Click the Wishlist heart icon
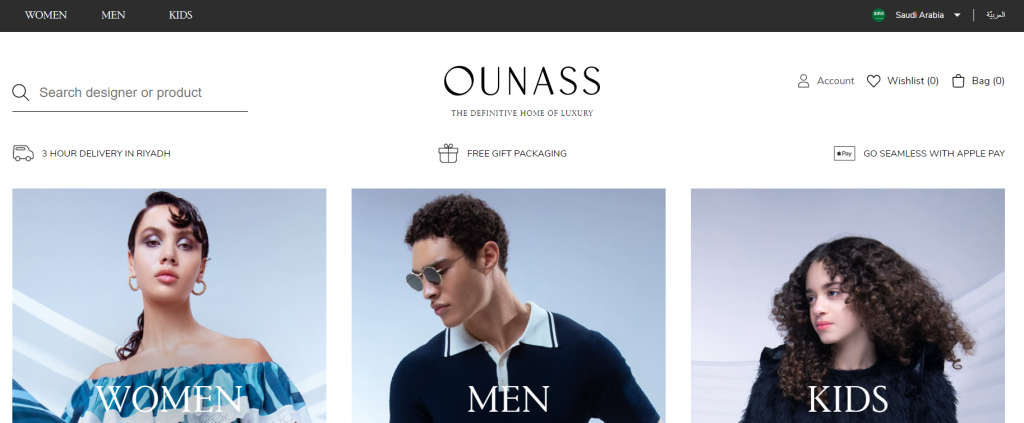Image resolution: width=1024 pixels, height=423 pixels. coord(873,81)
